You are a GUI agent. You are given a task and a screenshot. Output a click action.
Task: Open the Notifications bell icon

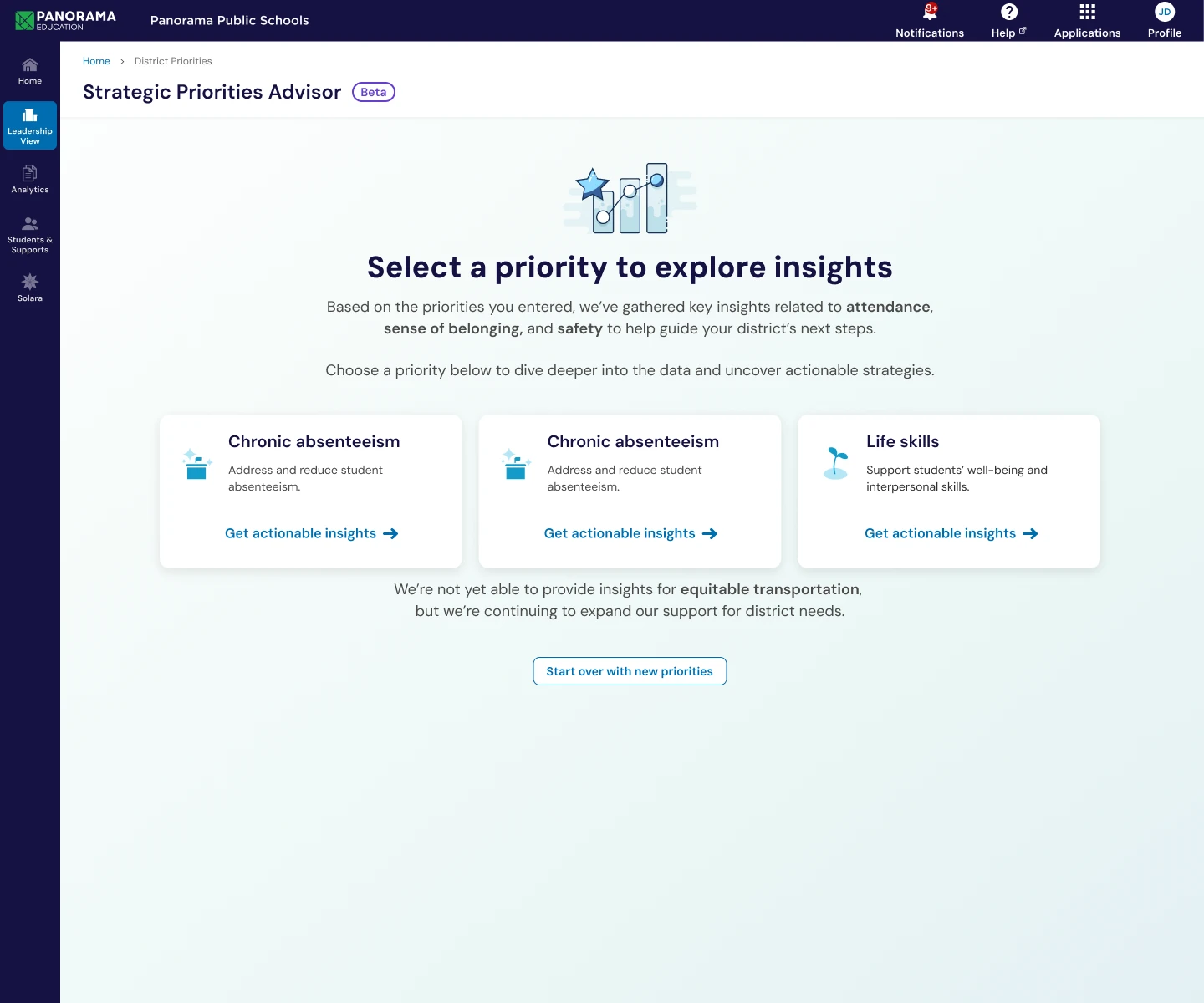click(930, 12)
